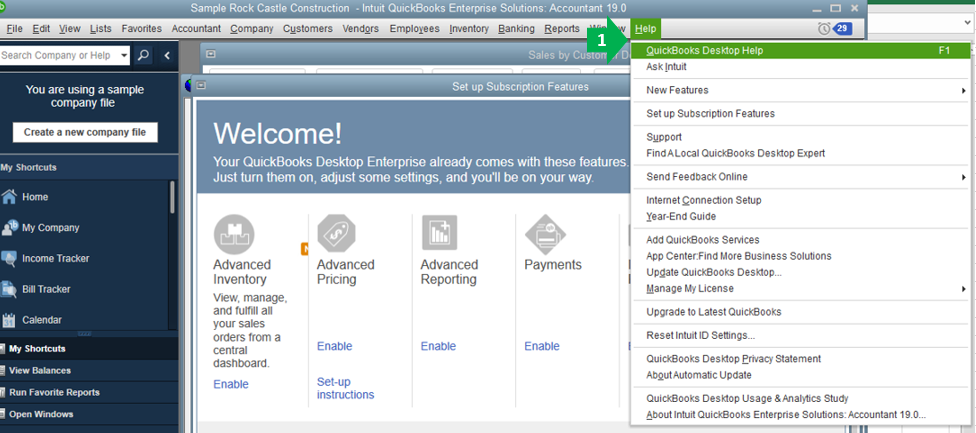Open the Income Tracker icon
Image resolution: width=976 pixels, height=433 pixels.
pyautogui.click(x=9, y=258)
